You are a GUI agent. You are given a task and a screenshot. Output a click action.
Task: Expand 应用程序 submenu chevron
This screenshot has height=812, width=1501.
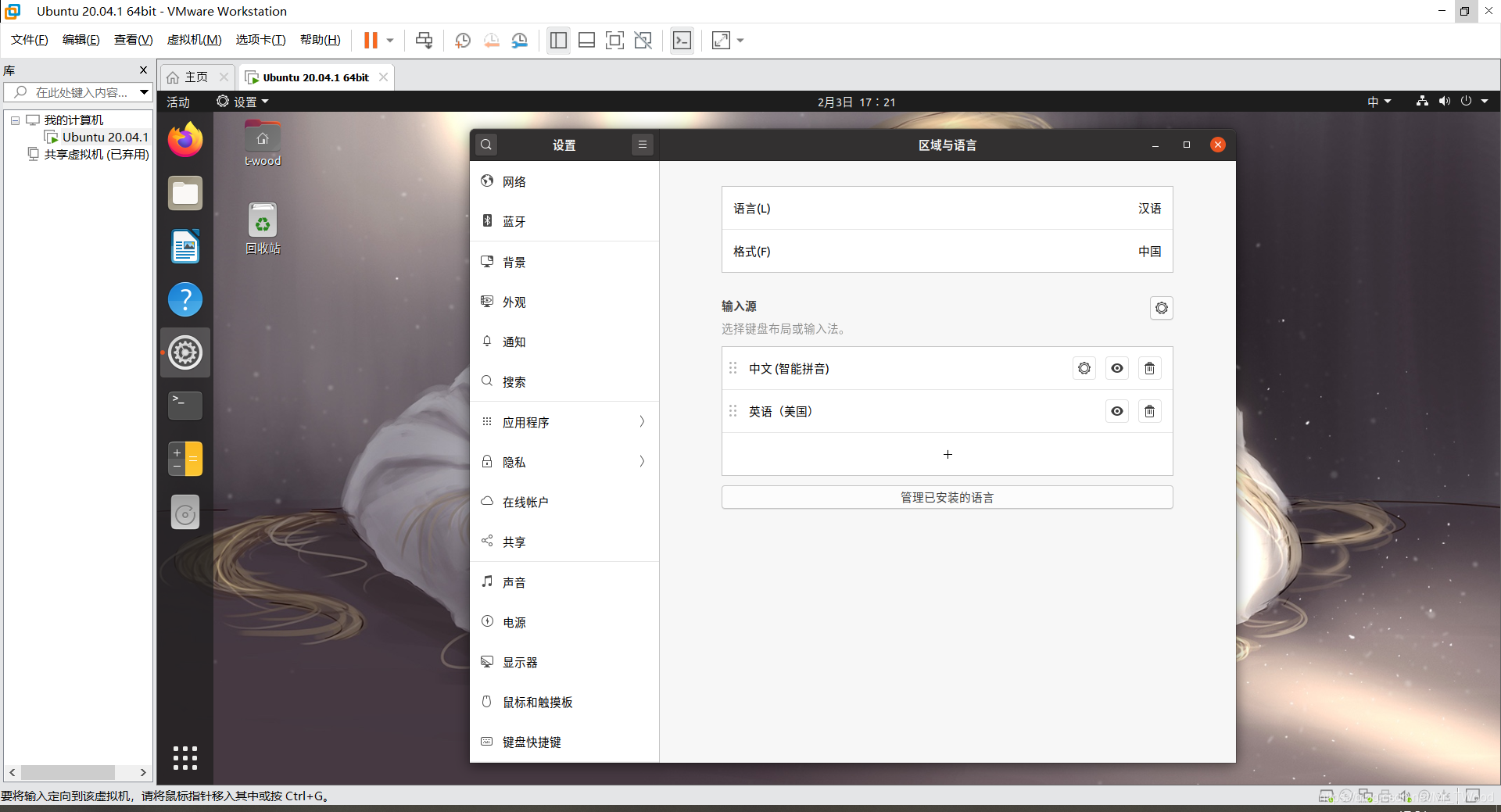coord(642,422)
